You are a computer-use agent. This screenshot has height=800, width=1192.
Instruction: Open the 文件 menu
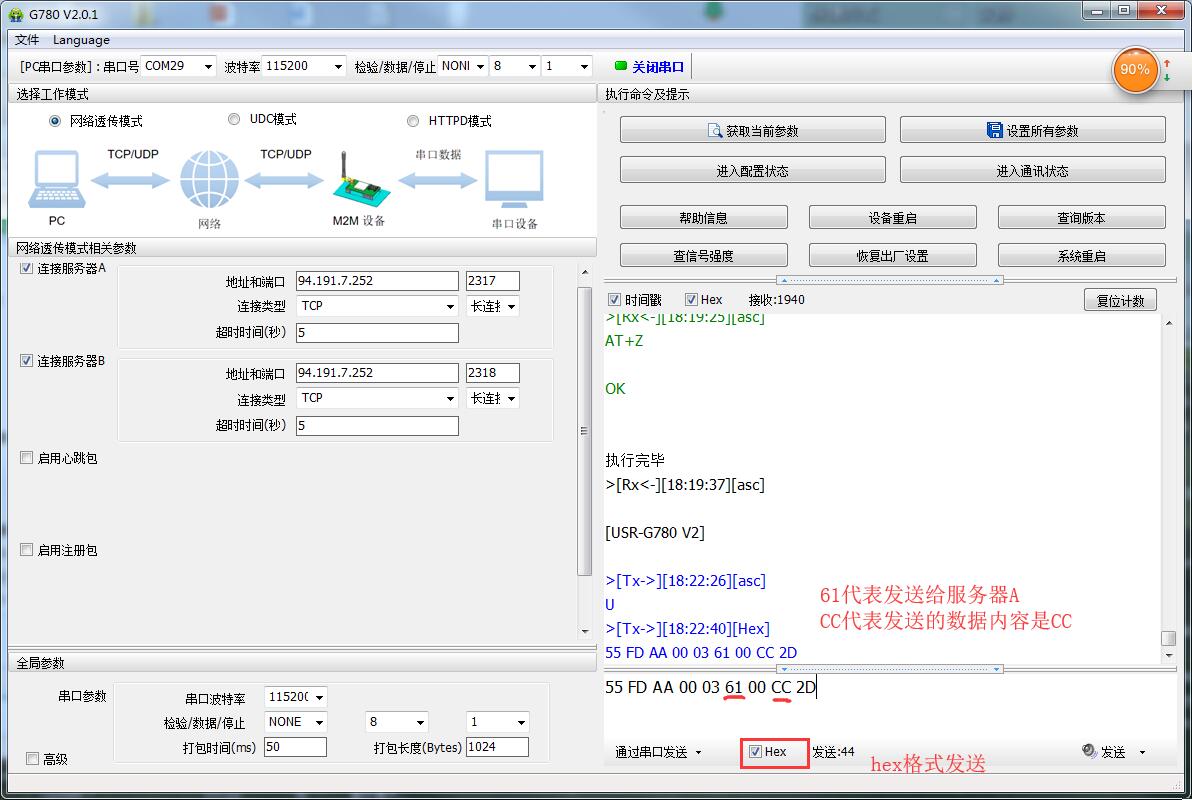pos(27,40)
